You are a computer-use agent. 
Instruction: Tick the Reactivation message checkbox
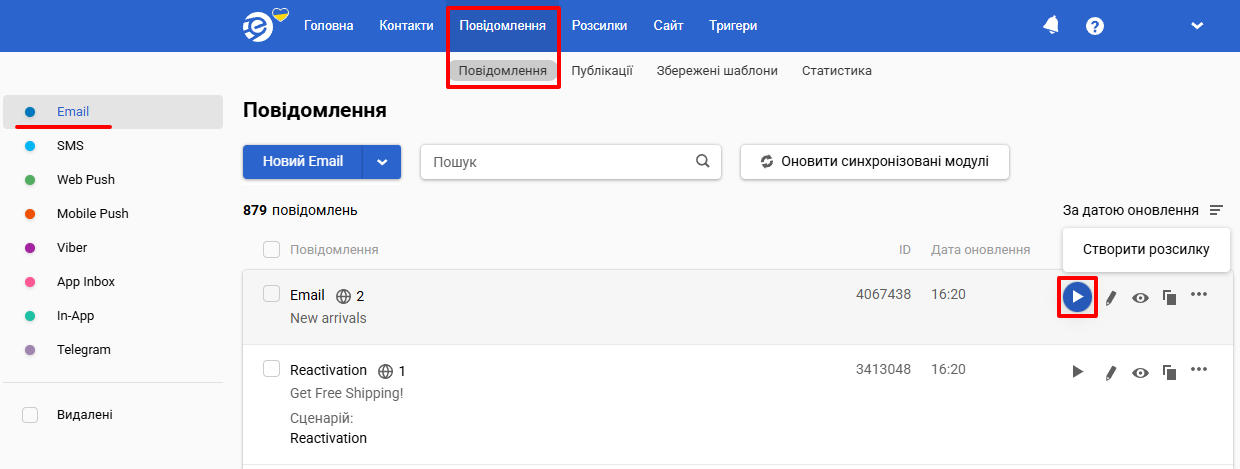tap(271, 368)
